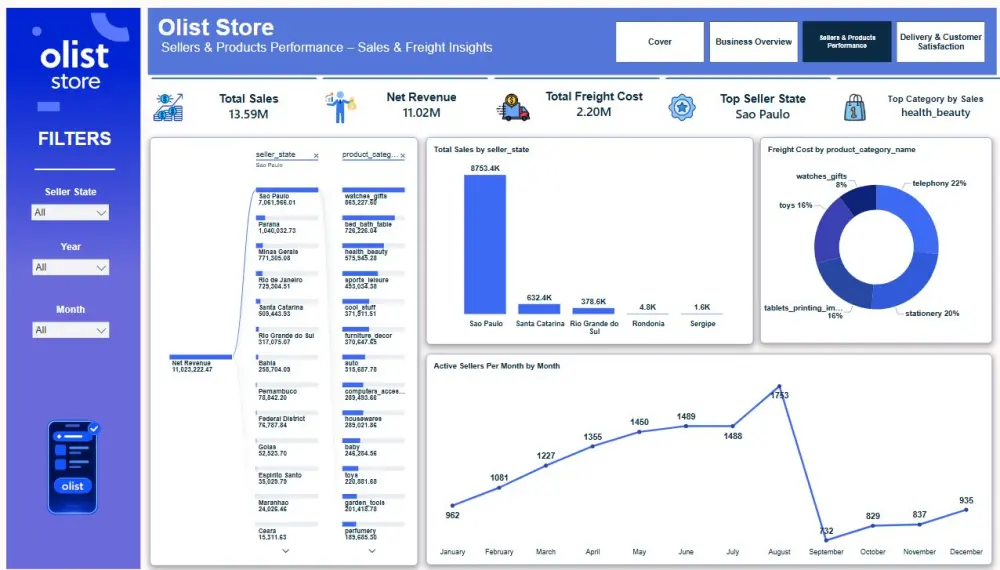Select the watches_gifts category node

tap(374, 197)
